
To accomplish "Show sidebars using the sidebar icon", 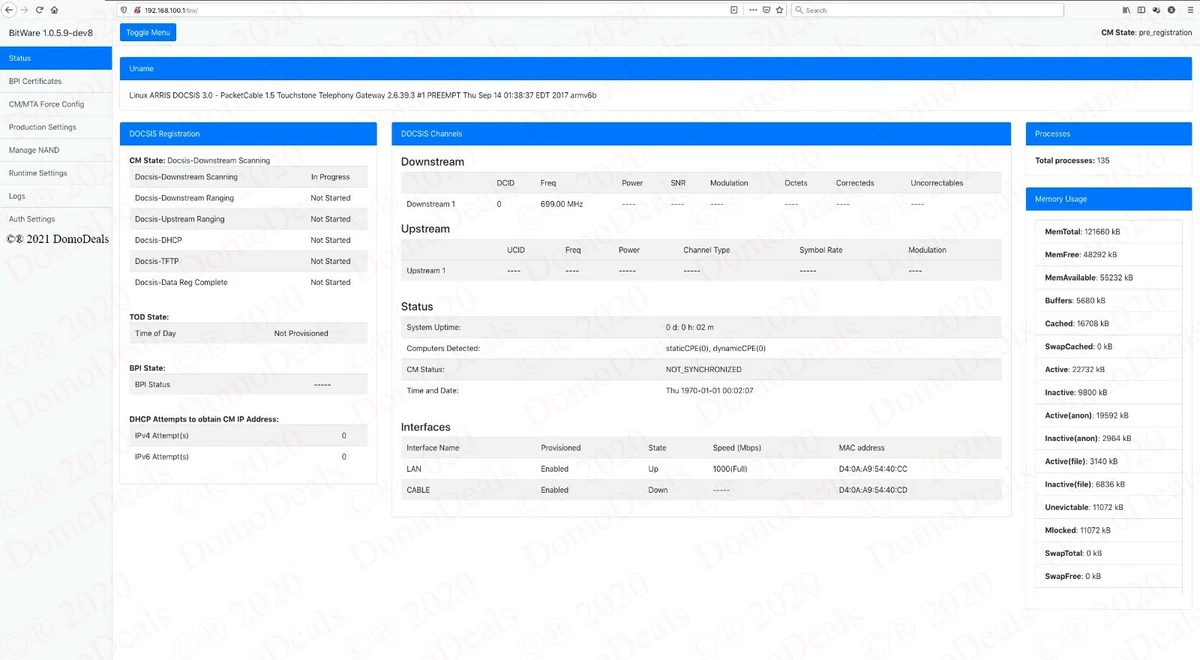I will [x=1141, y=9].
